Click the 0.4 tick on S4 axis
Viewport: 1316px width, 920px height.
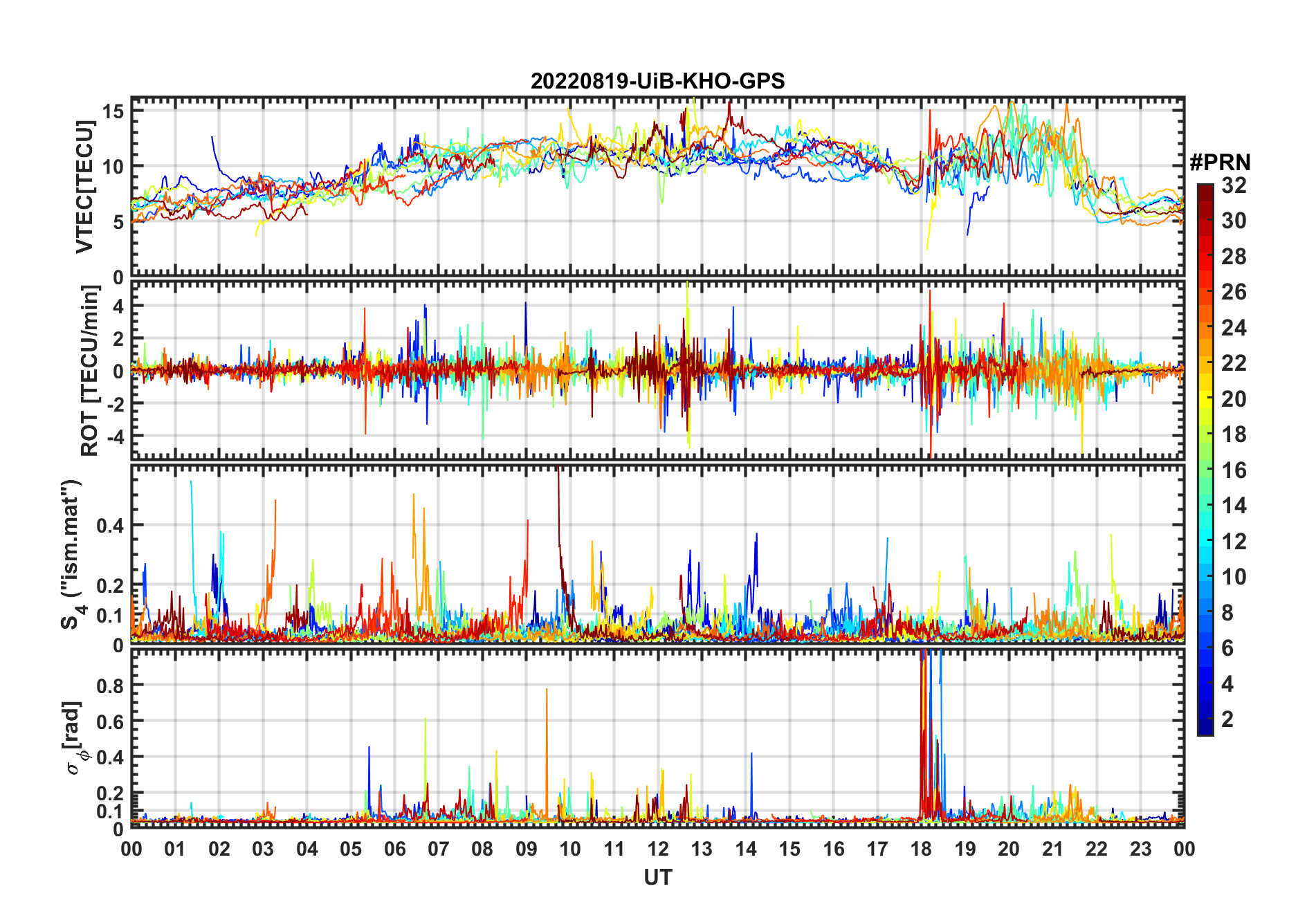[x=110, y=525]
